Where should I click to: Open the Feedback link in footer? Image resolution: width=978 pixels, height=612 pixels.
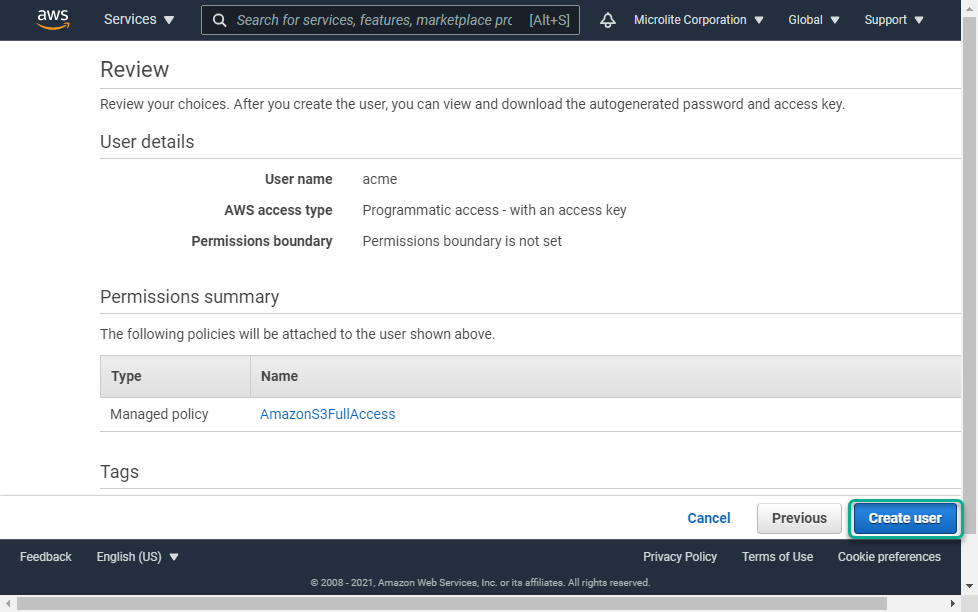[46, 556]
